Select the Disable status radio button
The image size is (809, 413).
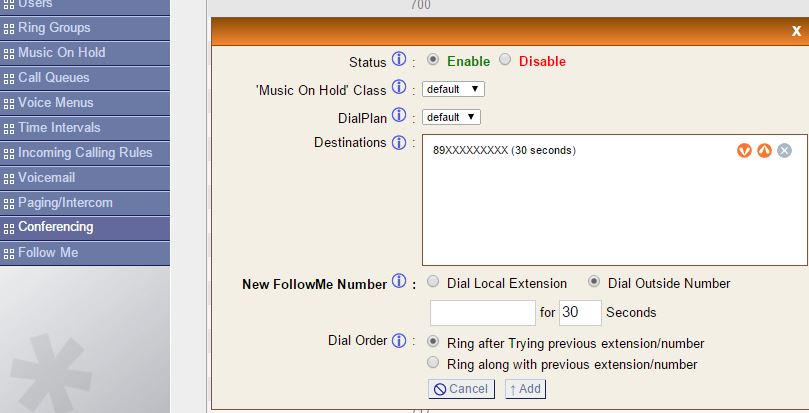505,60
